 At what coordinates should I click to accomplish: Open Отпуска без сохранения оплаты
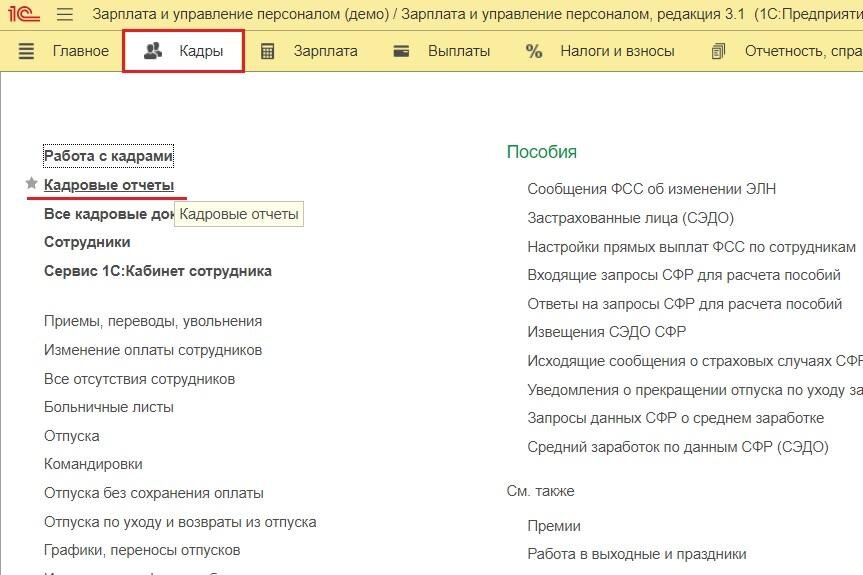point(154,494)
